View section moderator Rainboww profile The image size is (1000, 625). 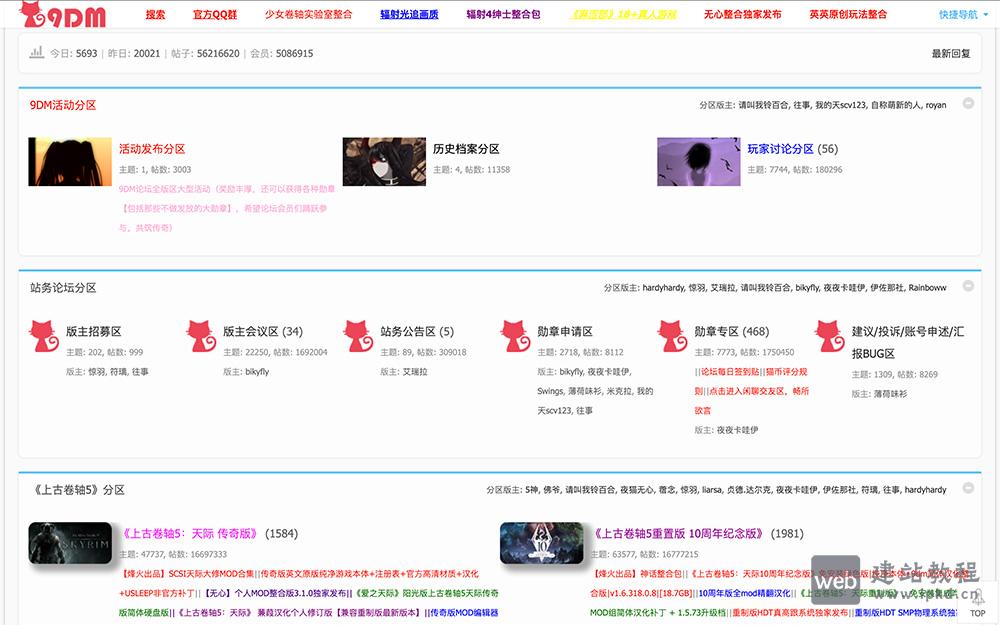(927, 288)
